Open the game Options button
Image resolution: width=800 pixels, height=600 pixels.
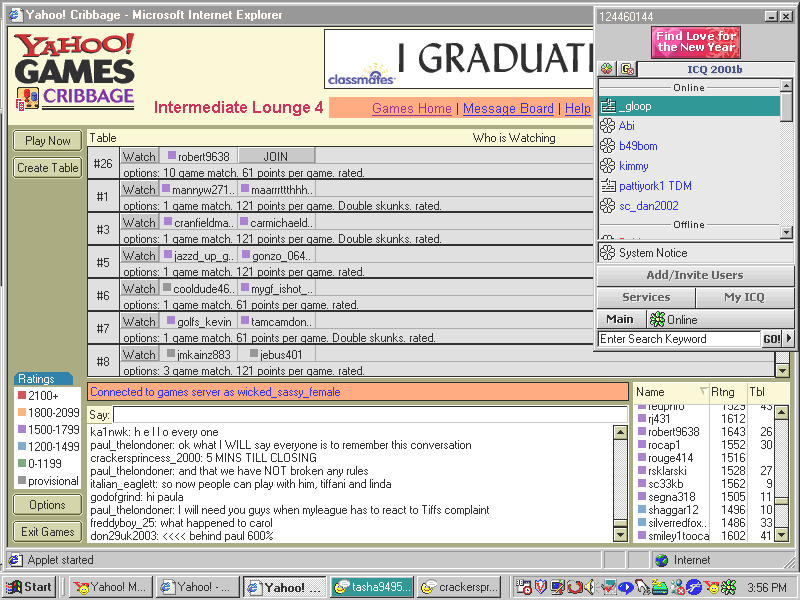click(47, 505)
